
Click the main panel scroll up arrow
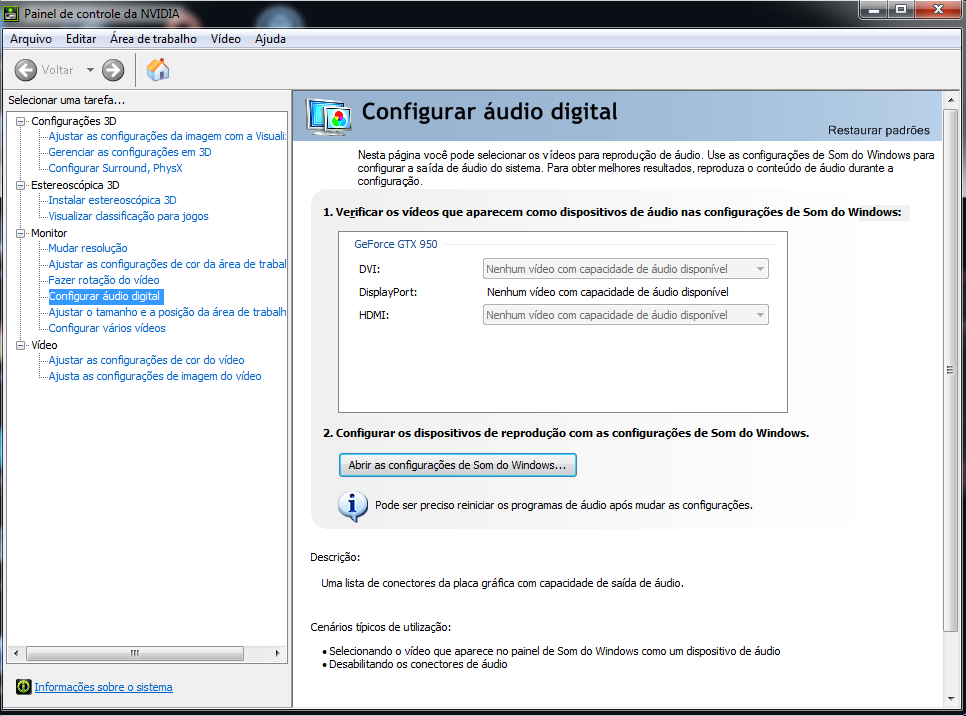[950, 99]
